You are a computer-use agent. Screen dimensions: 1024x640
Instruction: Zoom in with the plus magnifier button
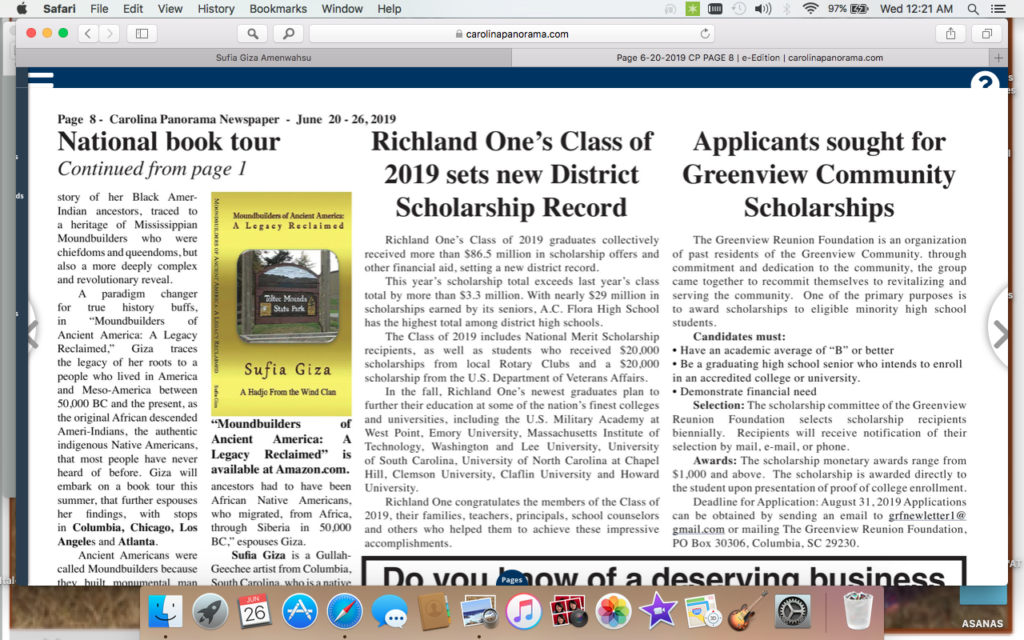pos(288,33)
